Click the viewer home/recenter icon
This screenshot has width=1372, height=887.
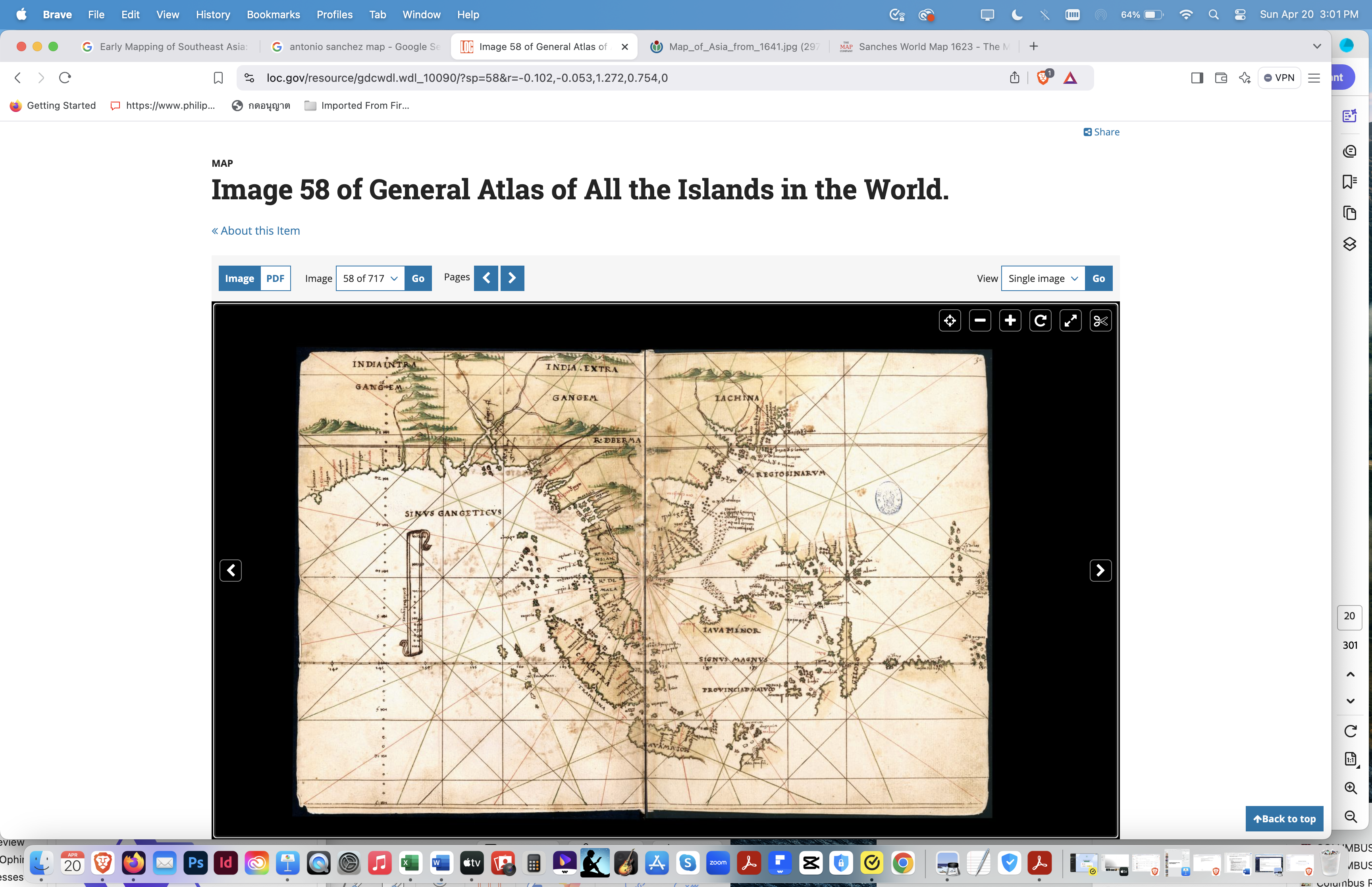pos(949,321)
